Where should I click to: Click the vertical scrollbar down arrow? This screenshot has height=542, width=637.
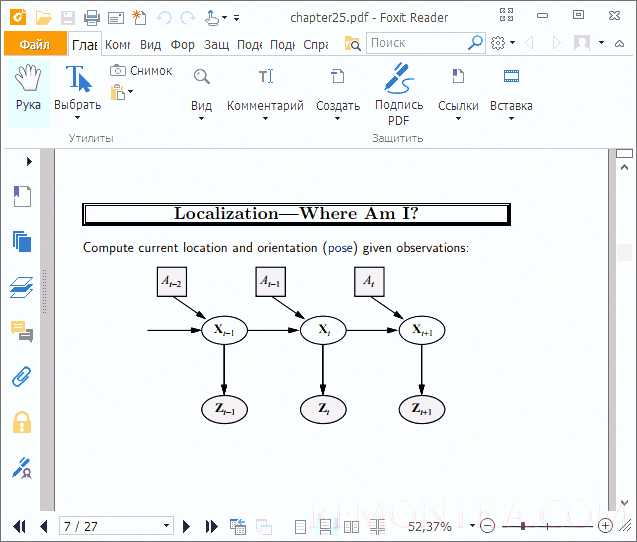[624, 503]
